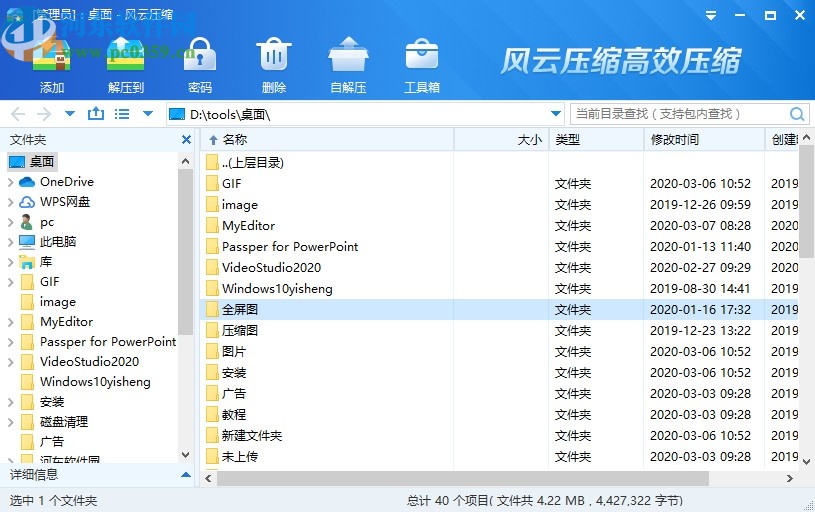Click the file list vertical scrollbar thumb

point(807,201)
